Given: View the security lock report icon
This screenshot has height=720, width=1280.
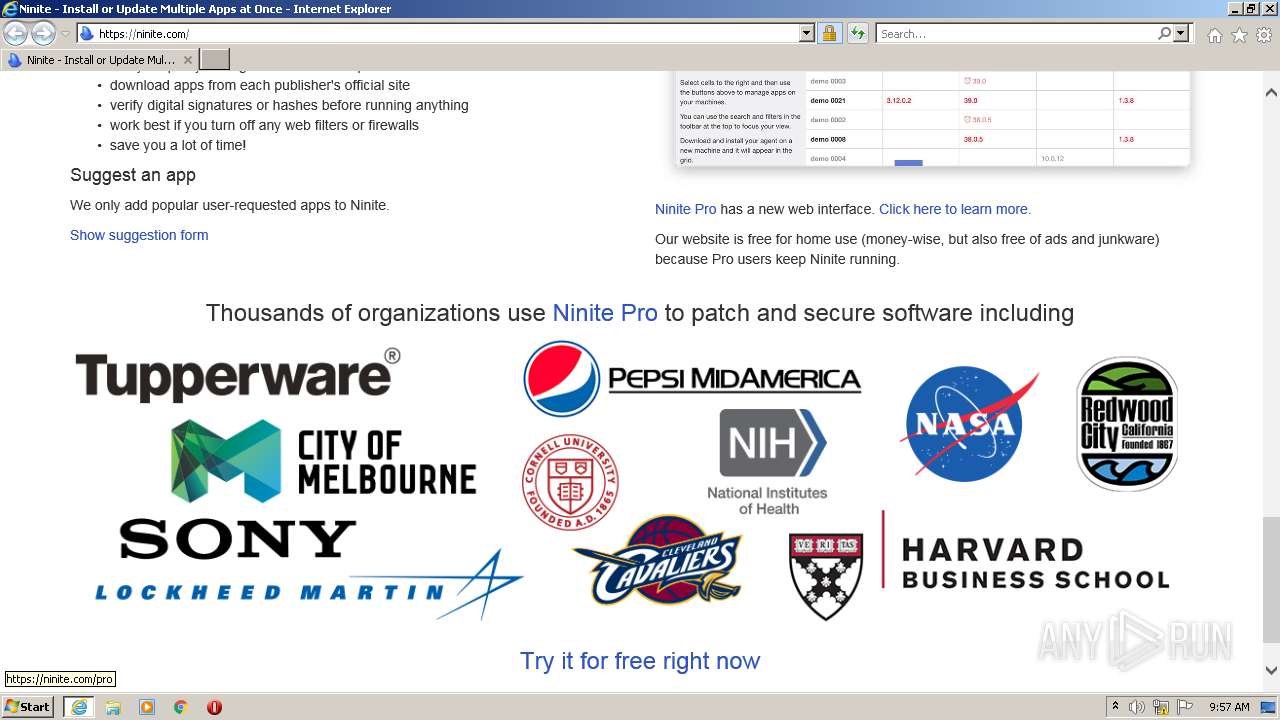Looking at the screenshot, I should [x=829, y=34].
